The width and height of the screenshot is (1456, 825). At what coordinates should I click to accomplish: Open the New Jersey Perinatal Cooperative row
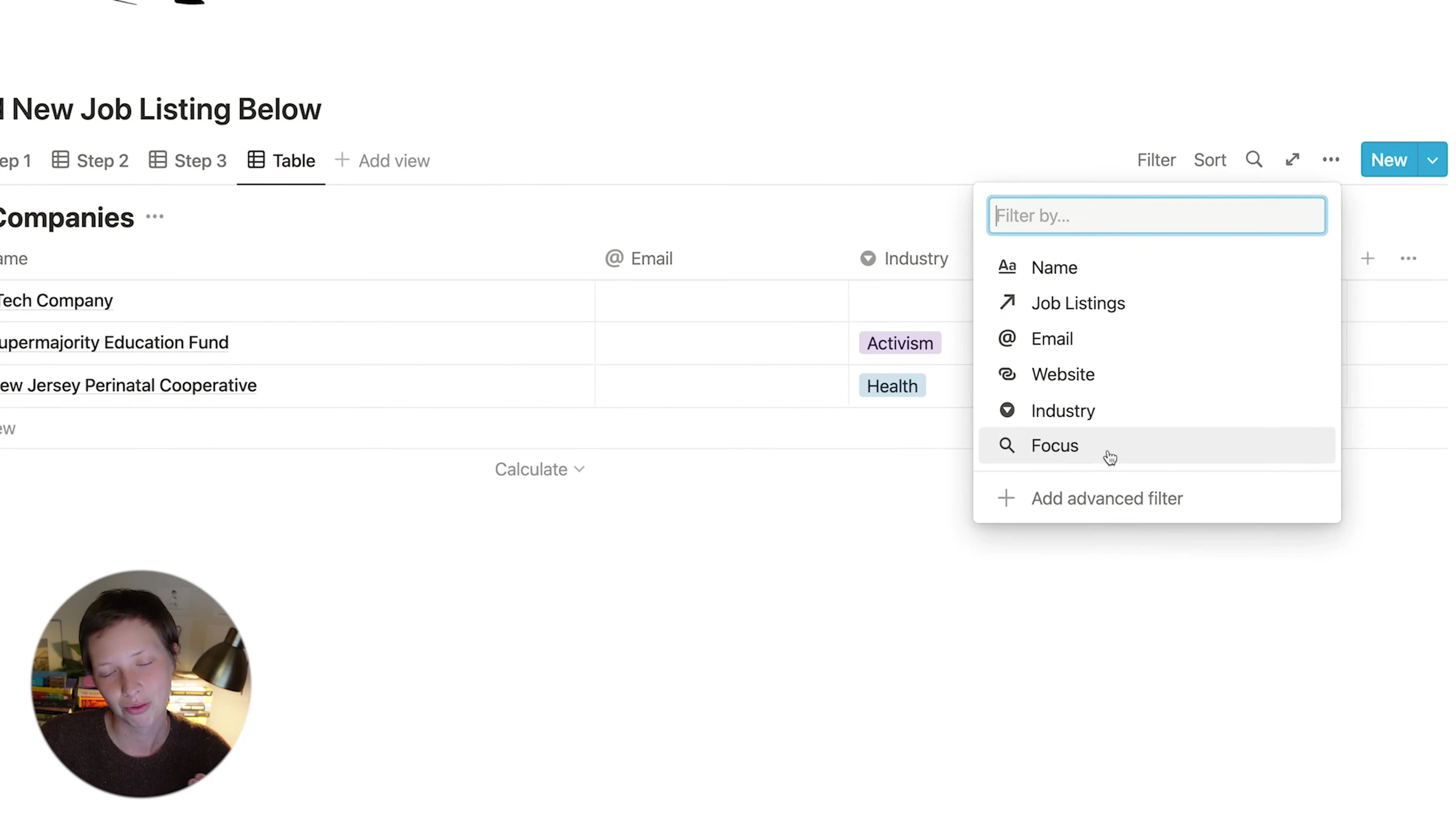[128, 385]
